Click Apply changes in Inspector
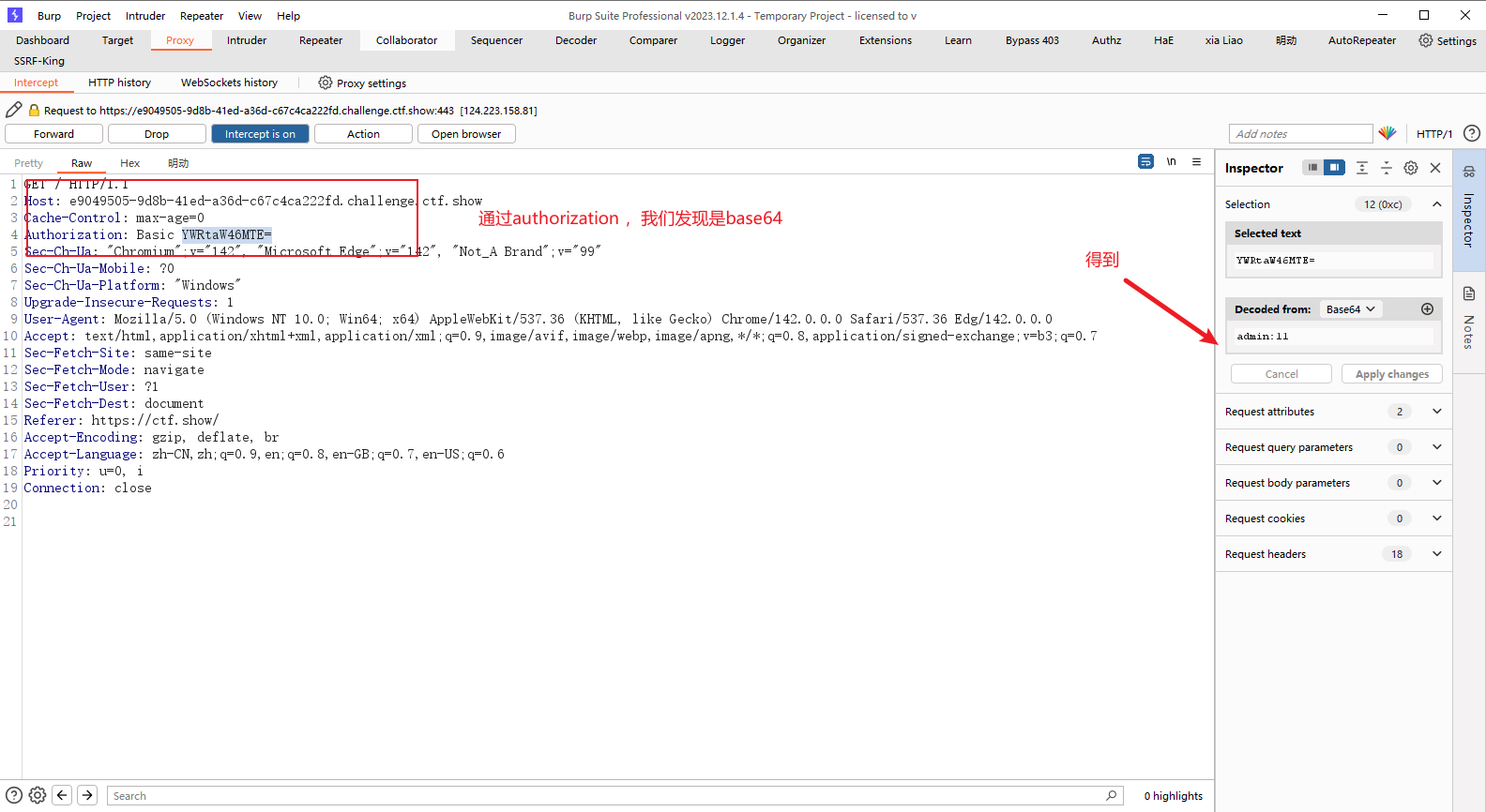 click(x=1392, y=373)
